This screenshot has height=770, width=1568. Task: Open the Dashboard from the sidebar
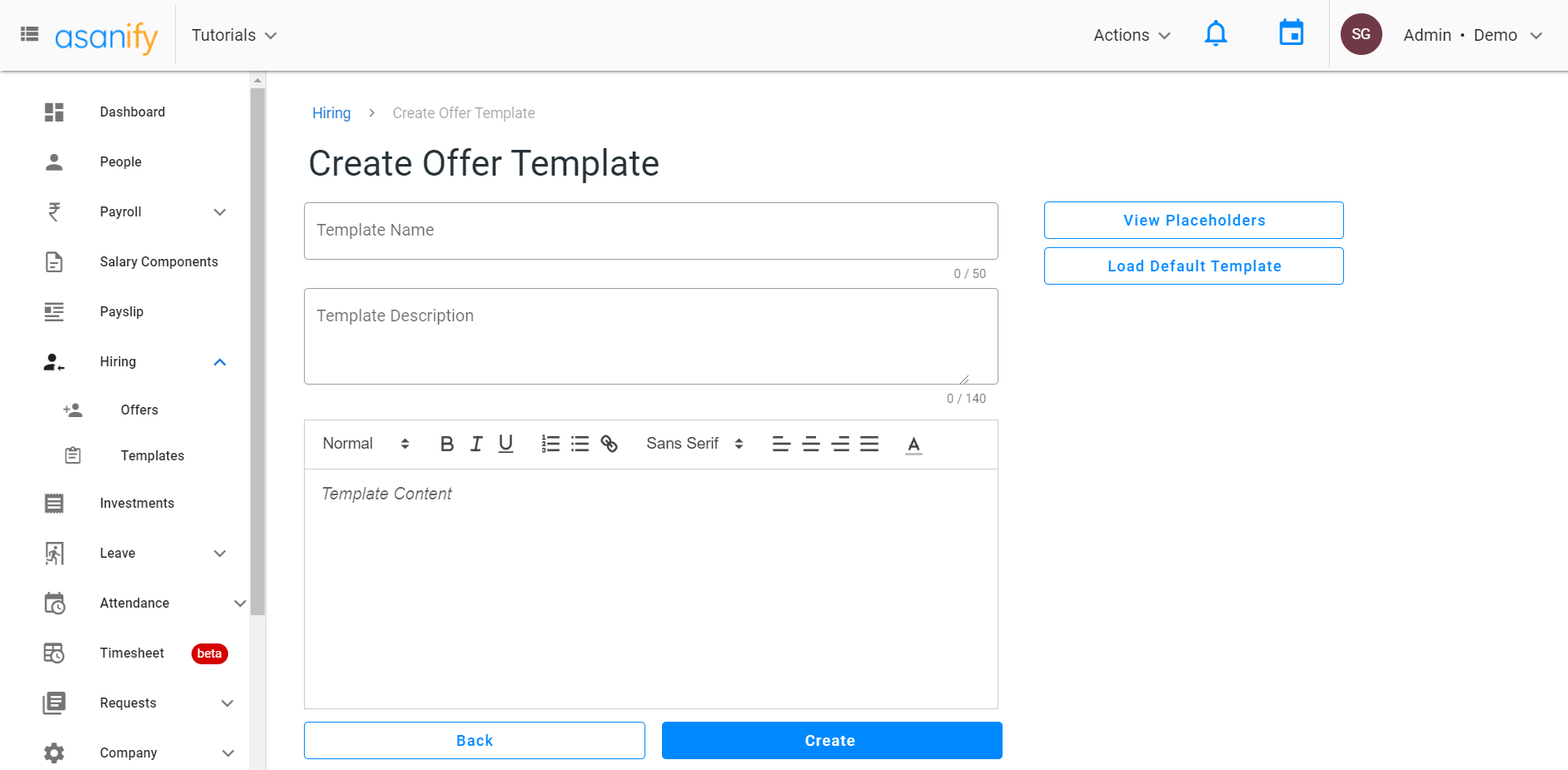click(x=132, y=112)
